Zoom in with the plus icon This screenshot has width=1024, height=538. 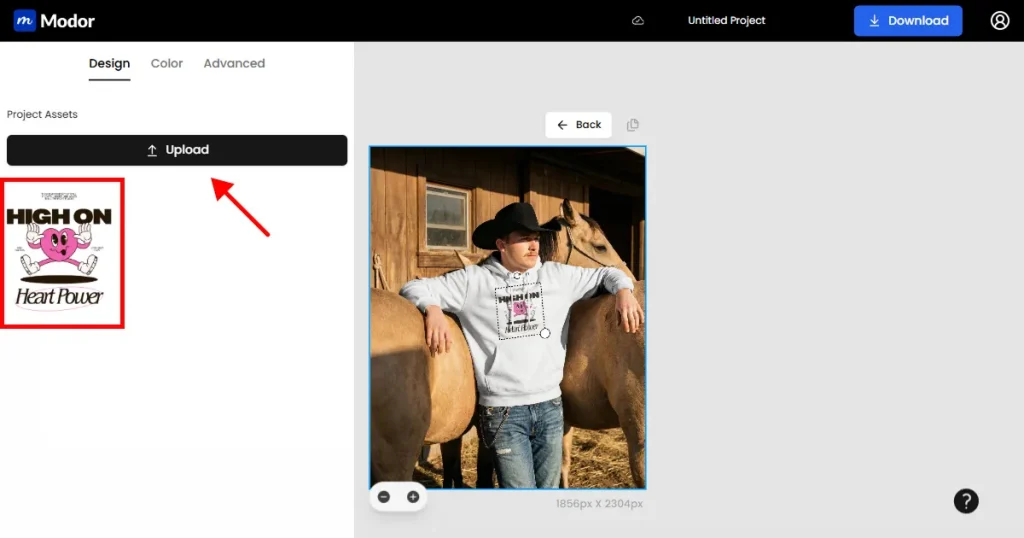[x=413, y=497]
